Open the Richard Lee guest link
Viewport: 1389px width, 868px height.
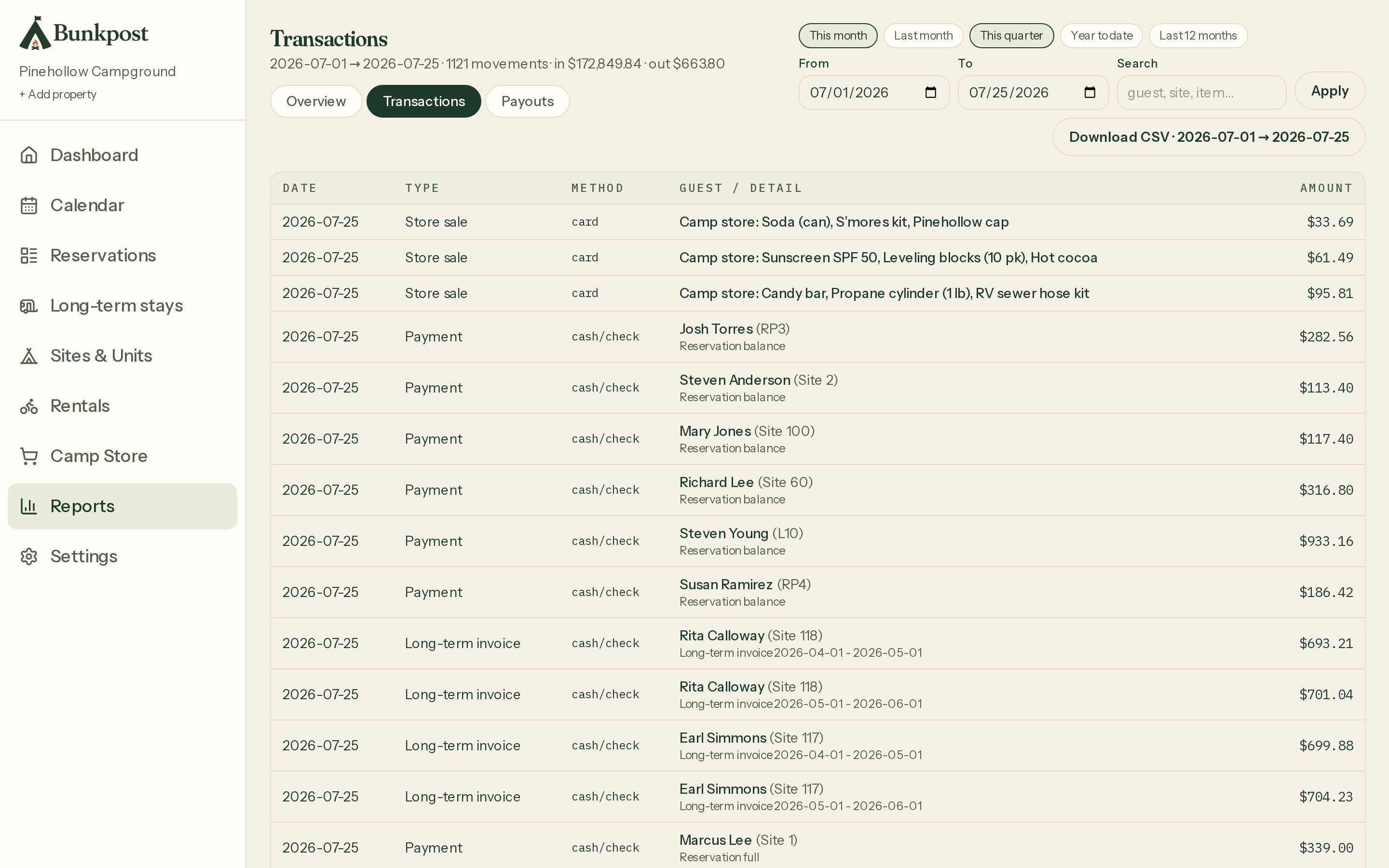(716, 482)
